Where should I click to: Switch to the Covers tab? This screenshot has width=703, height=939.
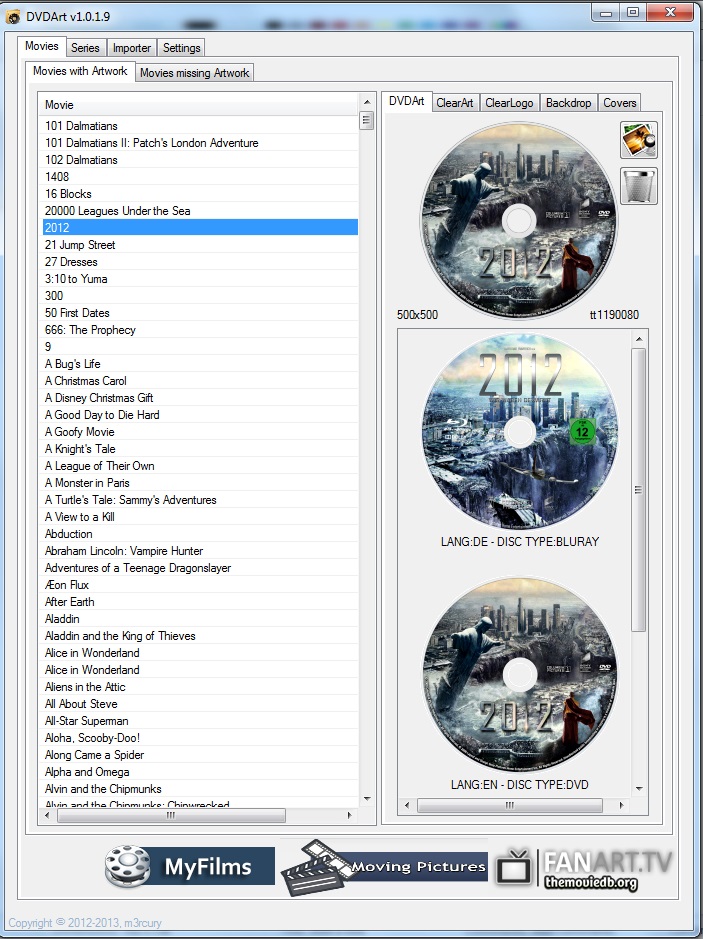[619, 103]
